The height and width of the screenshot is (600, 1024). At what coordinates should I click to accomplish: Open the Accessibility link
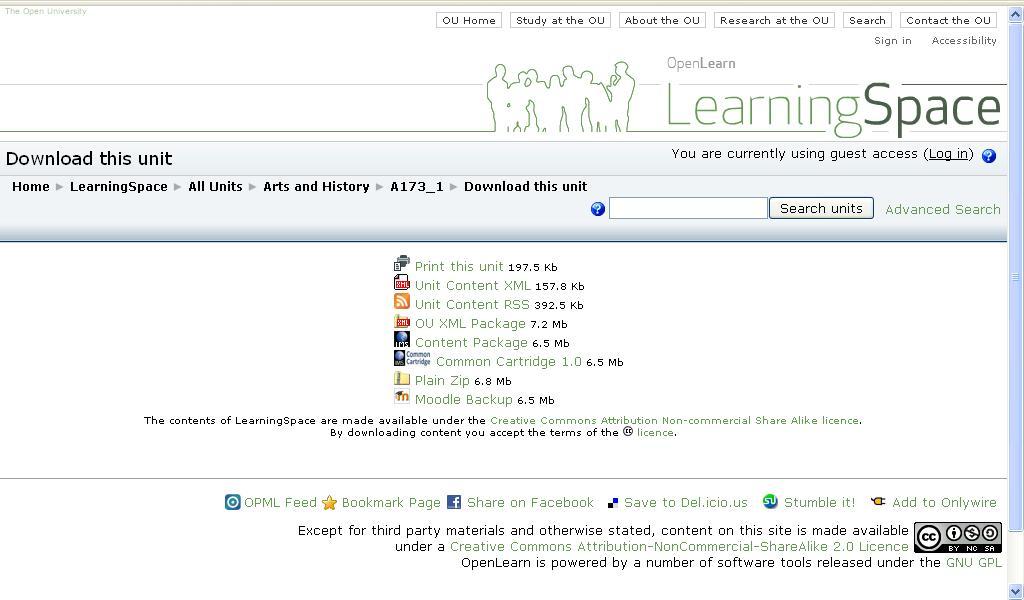pyautogui.click(x=964, y=40)
